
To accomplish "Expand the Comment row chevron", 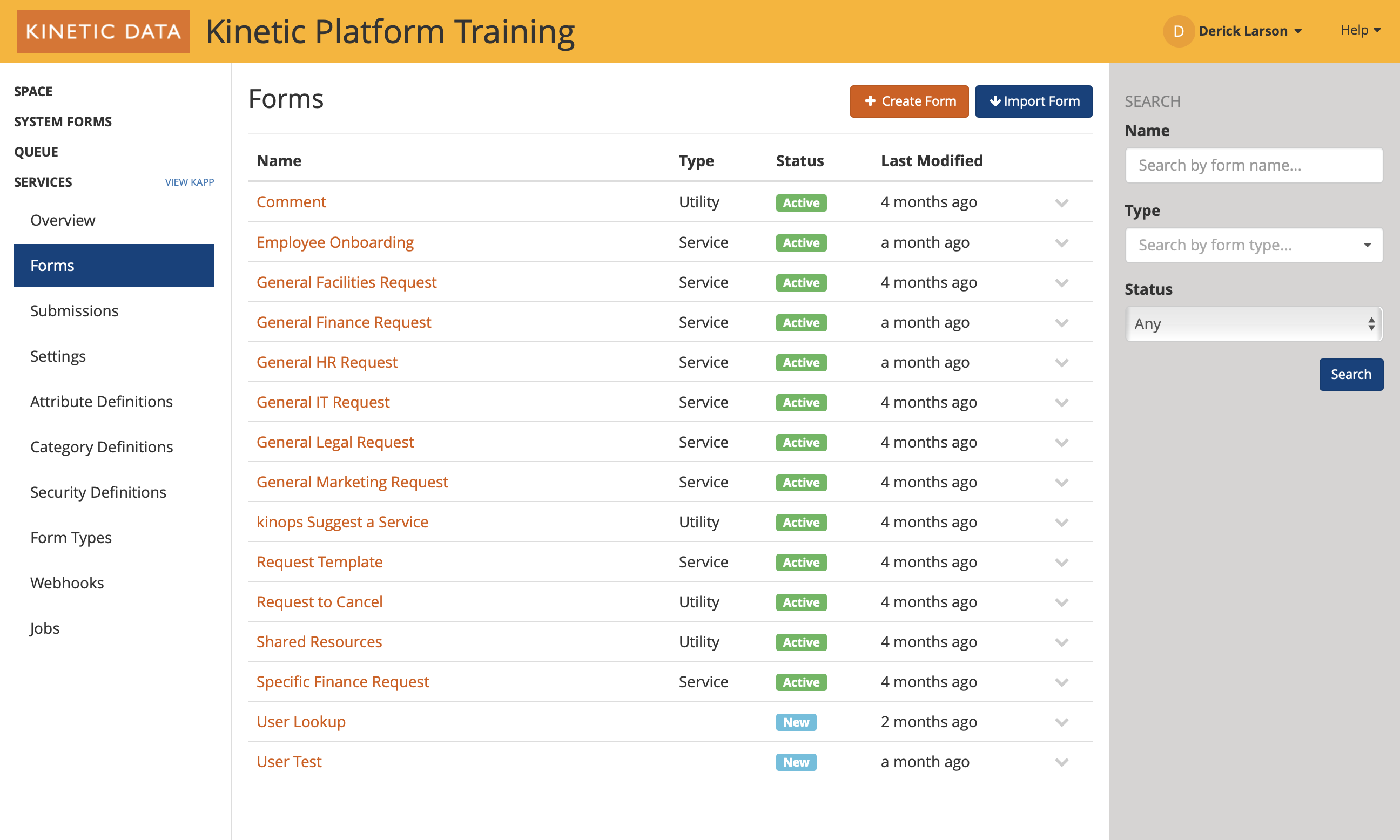I will pos(1061,202).
